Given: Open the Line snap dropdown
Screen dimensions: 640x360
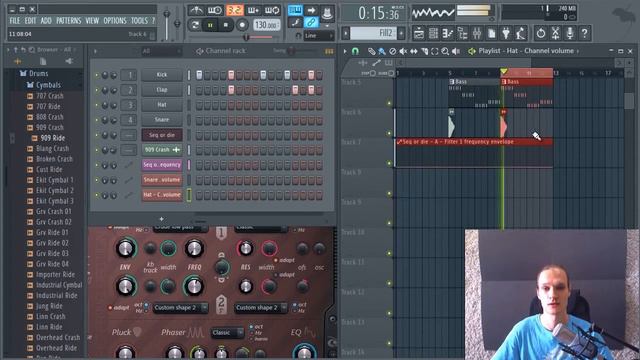Looking at the screenshot, I should pos(319,36).
